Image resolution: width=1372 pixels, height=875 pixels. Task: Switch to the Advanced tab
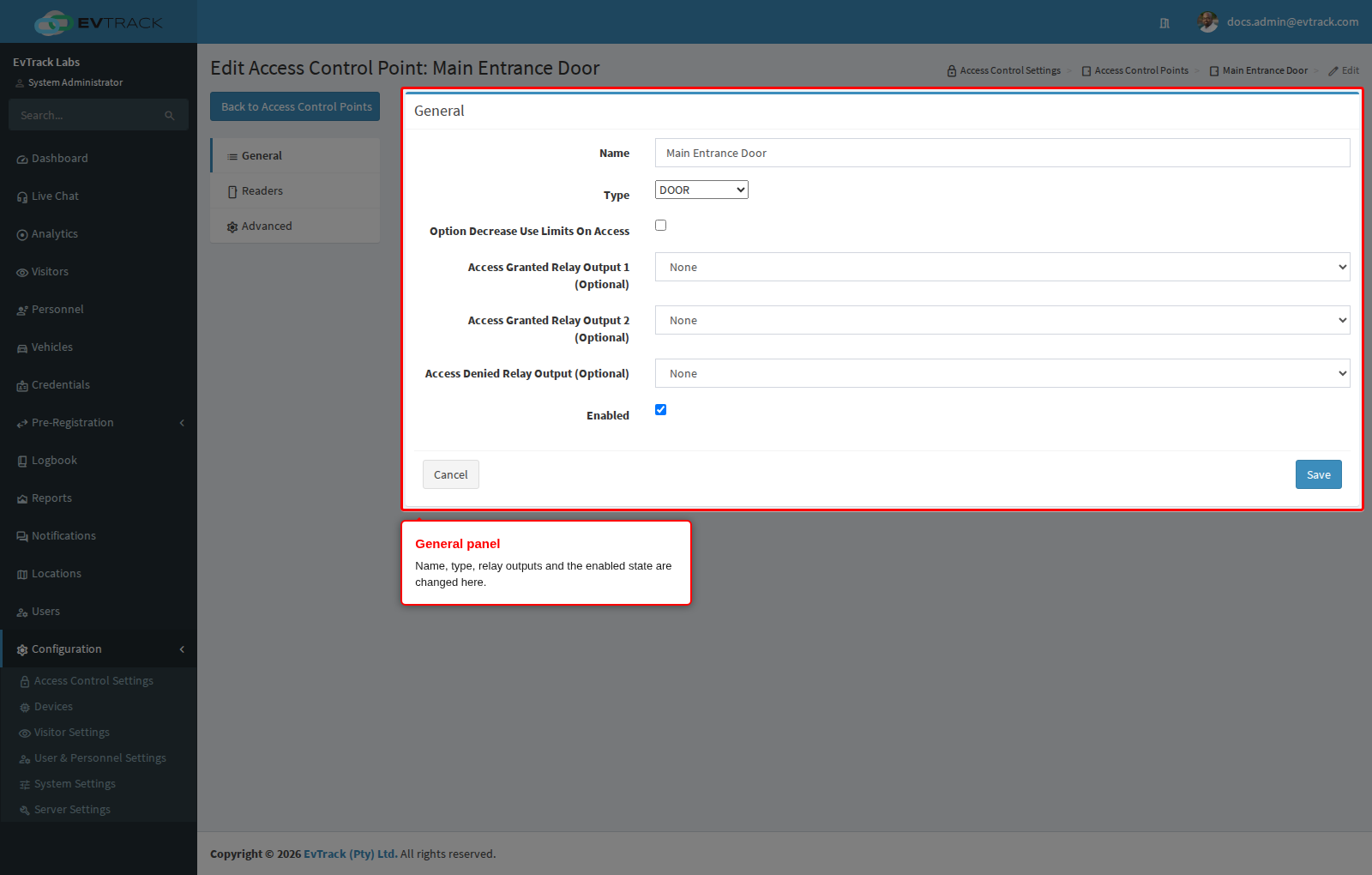tap(295, 226)
